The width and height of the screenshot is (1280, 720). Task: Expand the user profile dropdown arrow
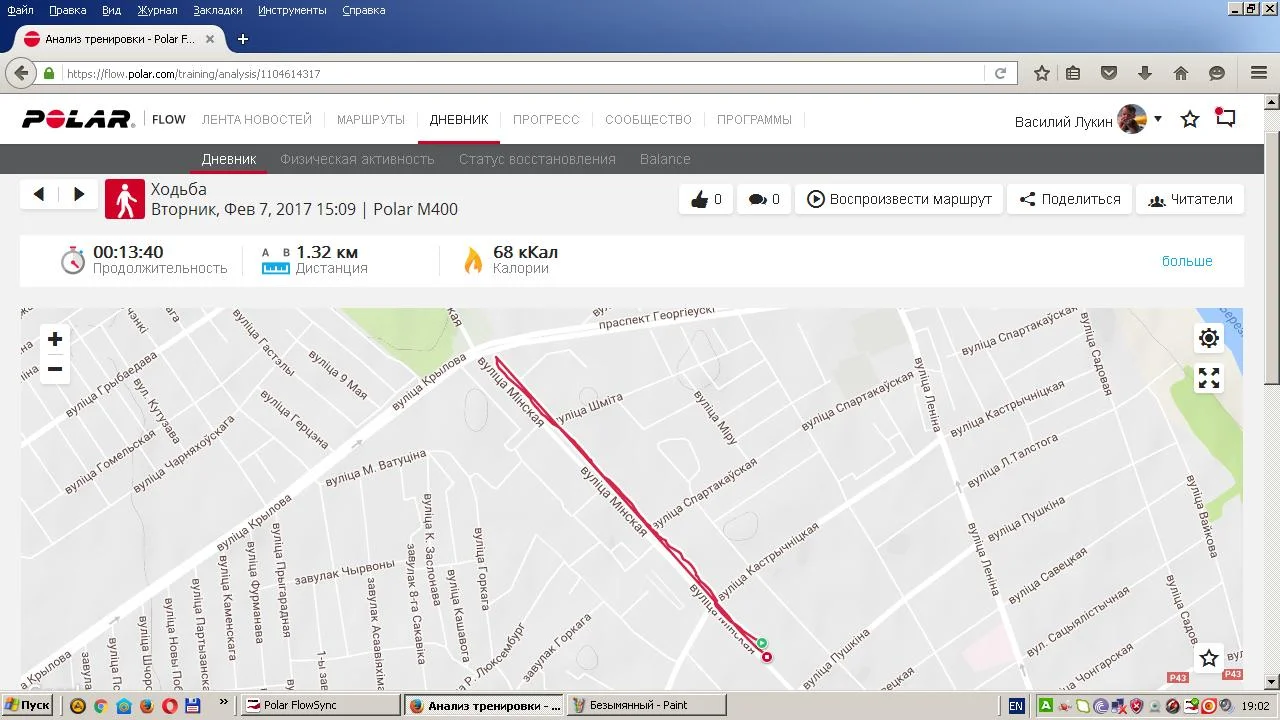[x=1158, y=119]
